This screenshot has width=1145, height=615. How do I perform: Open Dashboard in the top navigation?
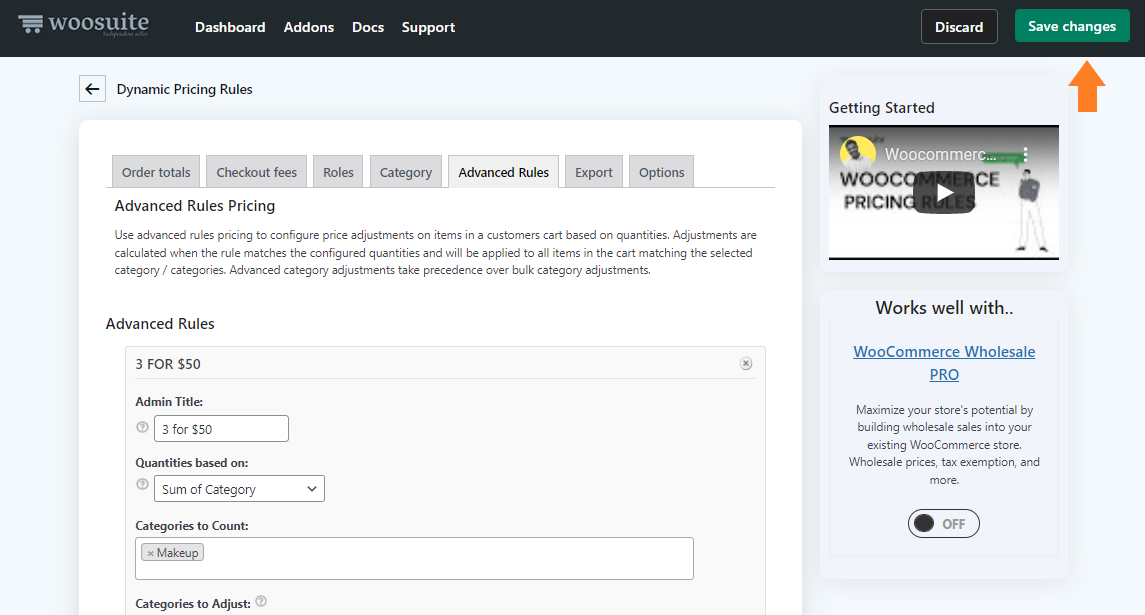(x=230, y=27)
